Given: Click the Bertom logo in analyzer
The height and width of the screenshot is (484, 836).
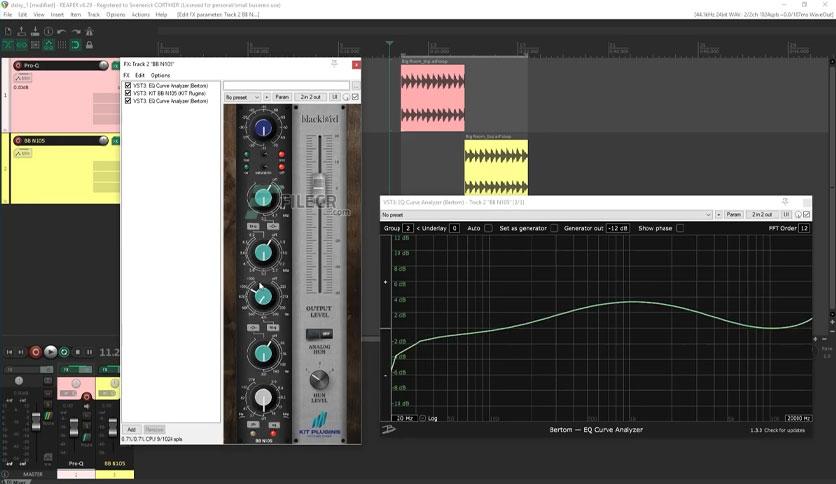Looking at the screenshot, I should click(x=389, y=429).
